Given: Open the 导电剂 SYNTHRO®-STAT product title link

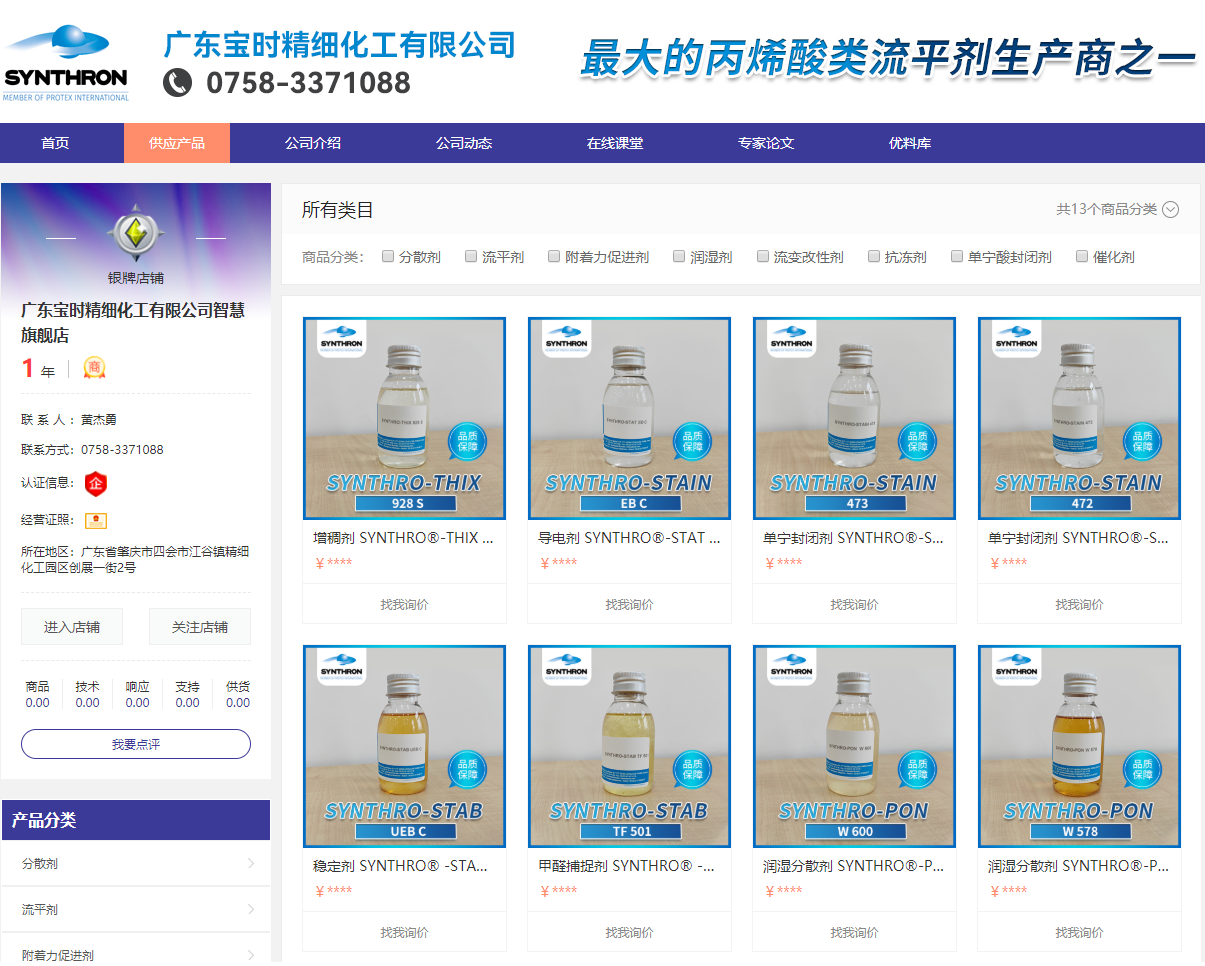Looking at the screenshot, I should click(629, 538).
